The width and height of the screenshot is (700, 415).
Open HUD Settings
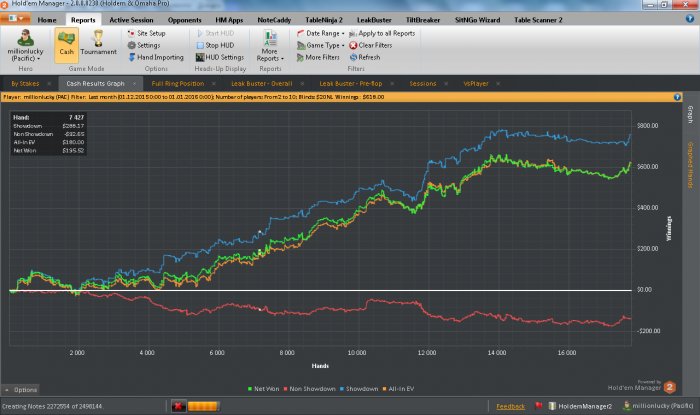tap(223, 57)
